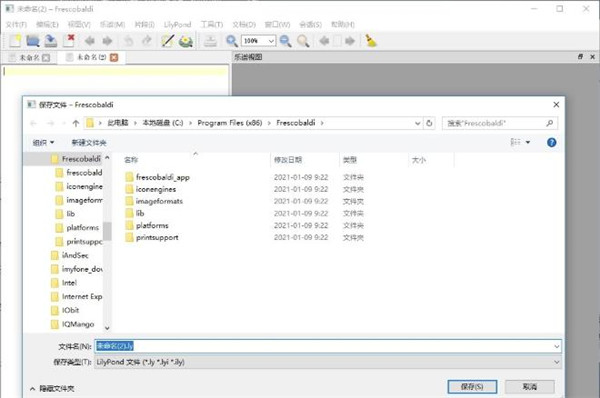
Task: Click the chevron after Program Files (x86)
Action: (x=269, y=123)
